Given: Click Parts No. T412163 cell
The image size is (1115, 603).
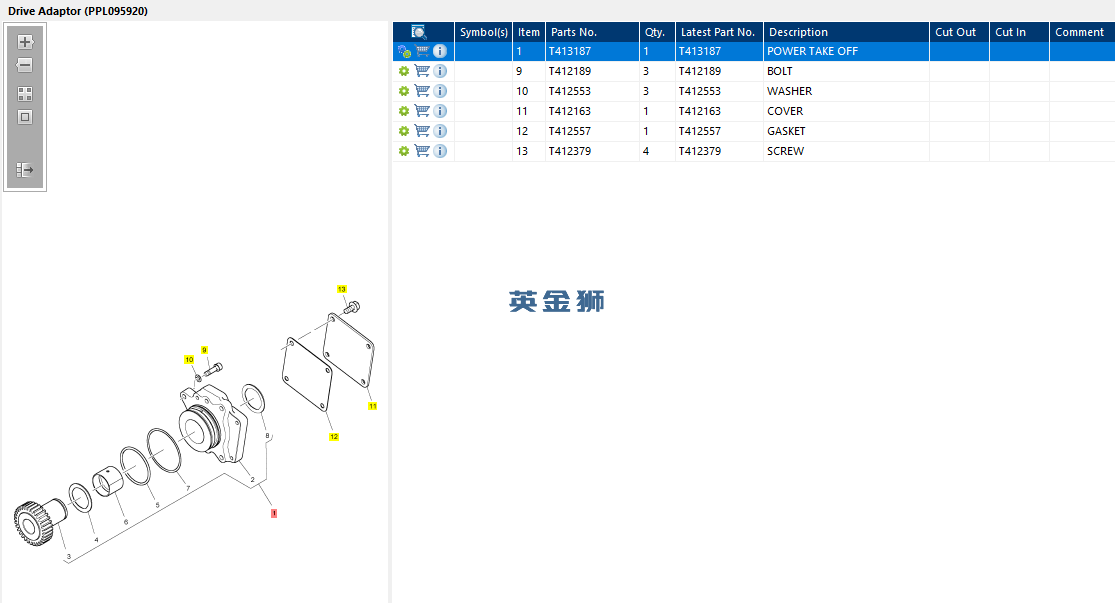Looking at the screenshot, I should [x=592, y=111].
